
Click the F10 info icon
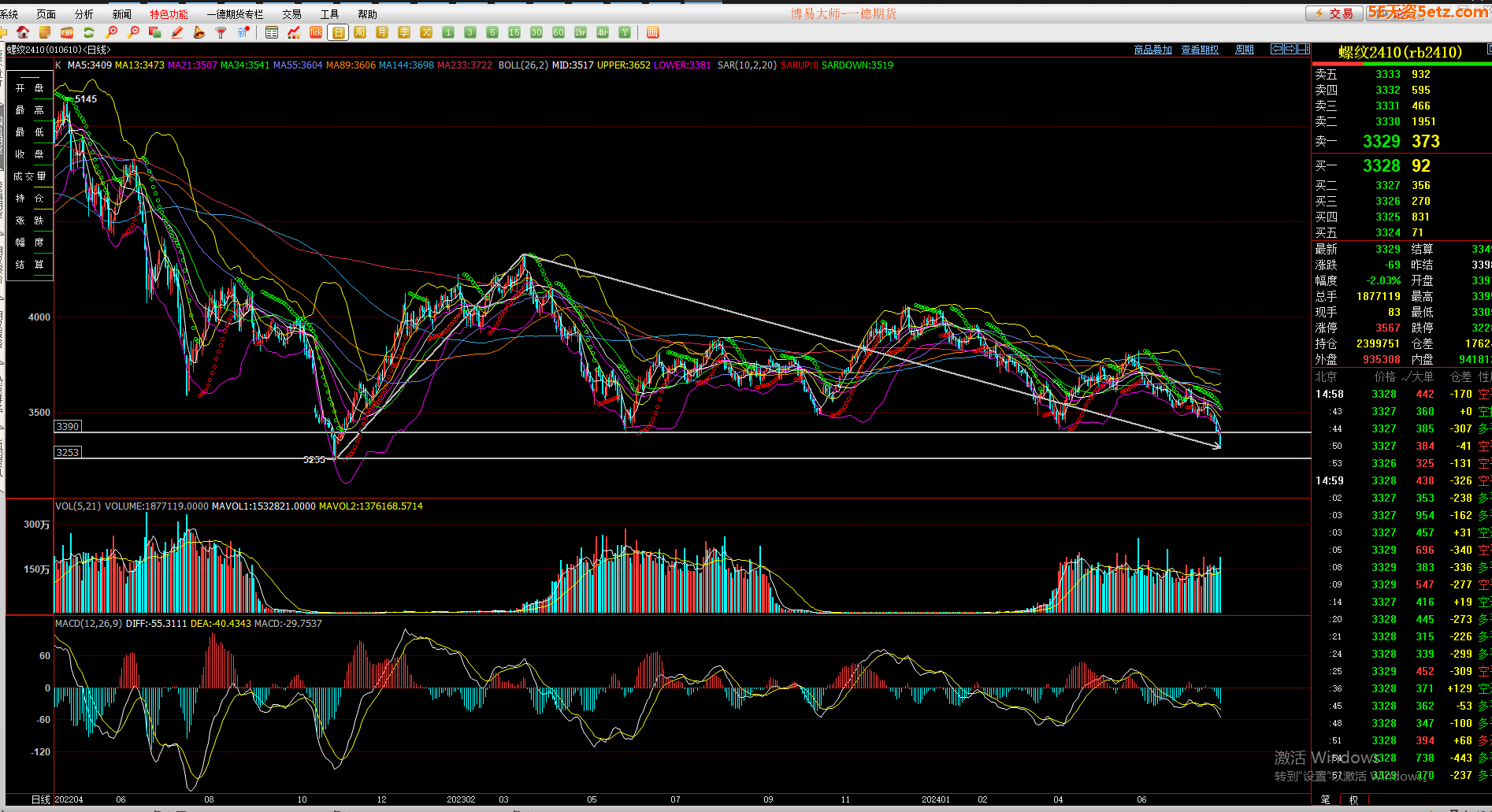tap(67, 32)
